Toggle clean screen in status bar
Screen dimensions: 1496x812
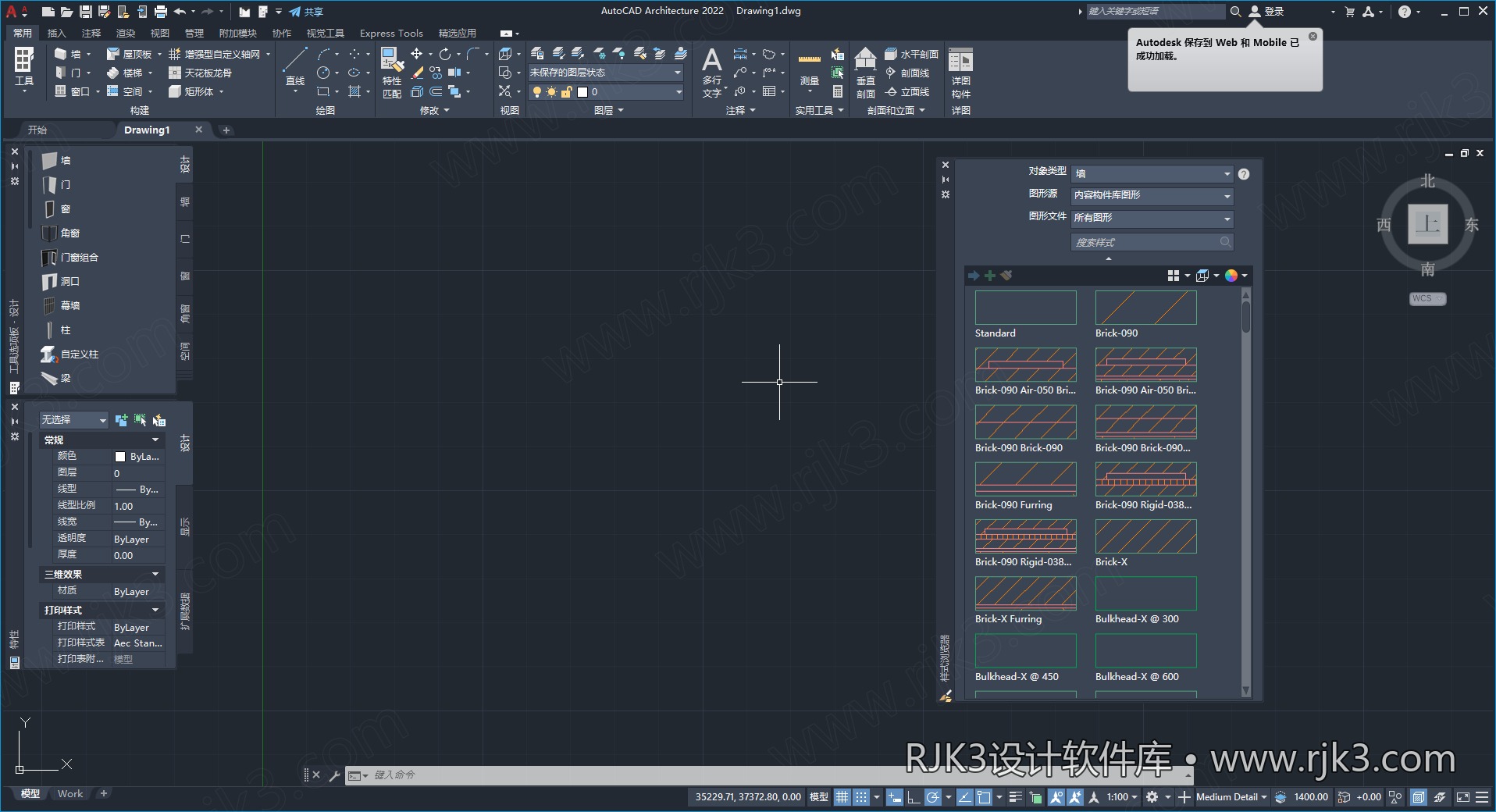coord(1462,797)
